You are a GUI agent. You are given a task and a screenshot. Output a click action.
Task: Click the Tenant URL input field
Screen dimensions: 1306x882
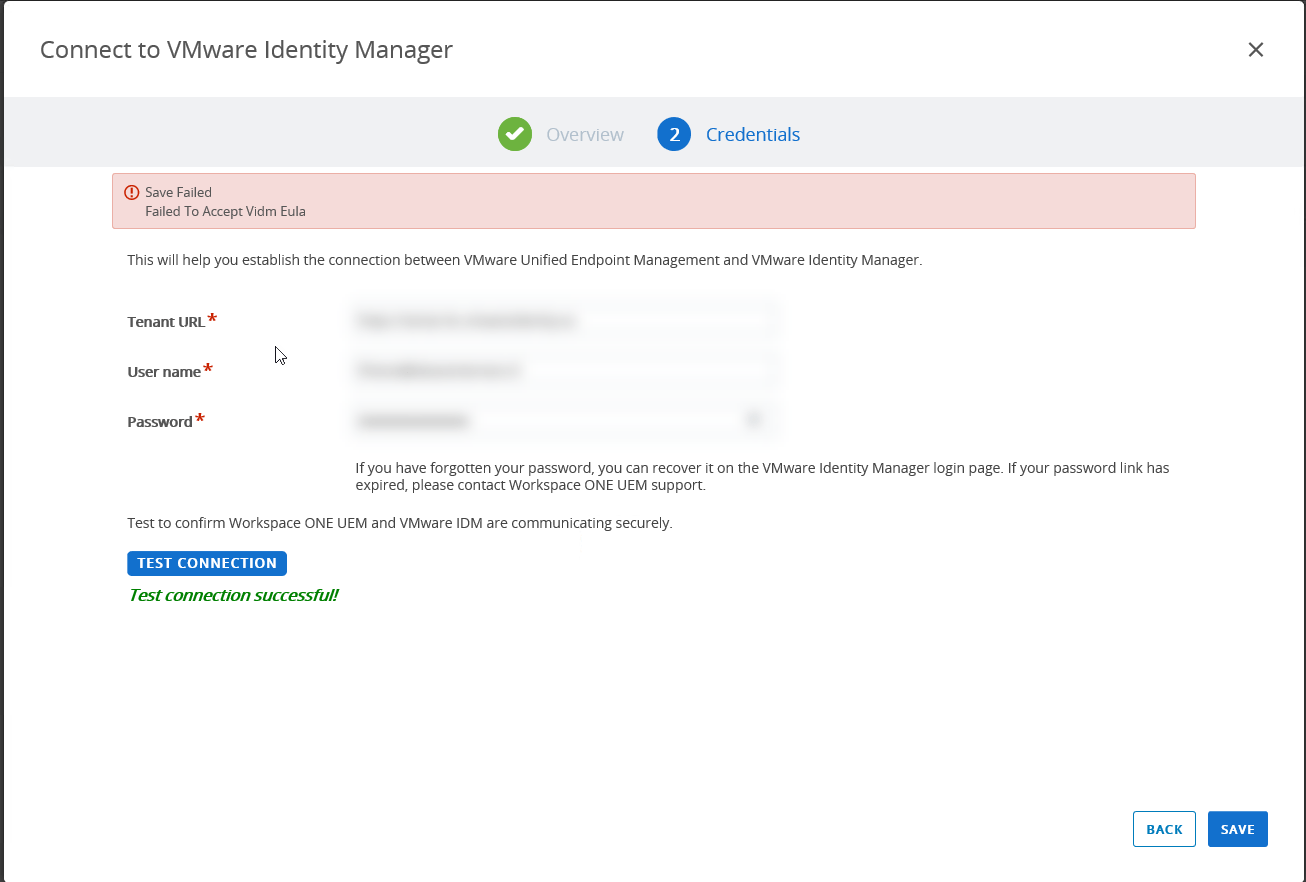click(565, 321)
